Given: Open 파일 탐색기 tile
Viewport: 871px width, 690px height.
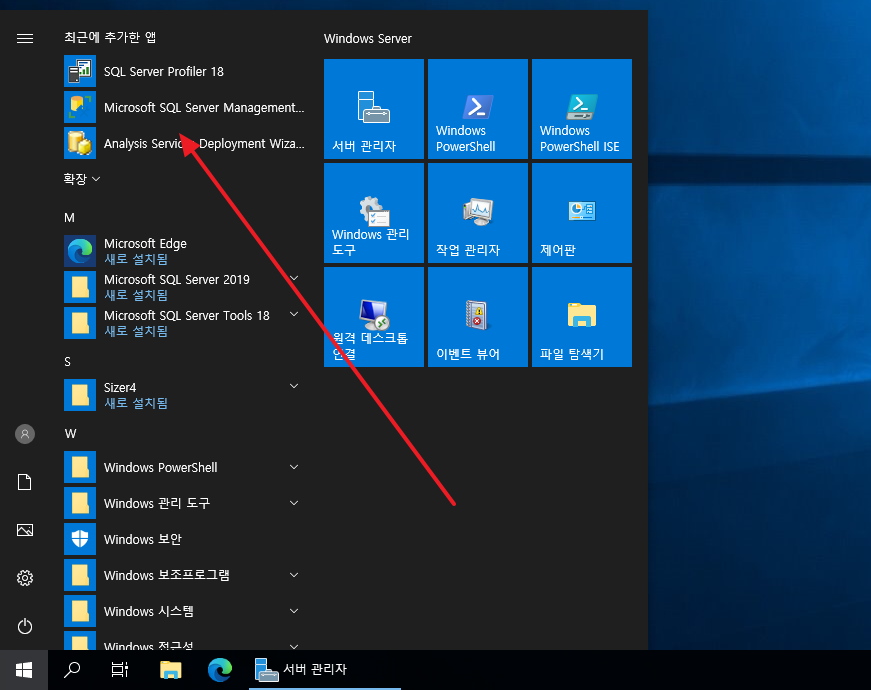Looking at the screenshot, I should pos(582,317).
